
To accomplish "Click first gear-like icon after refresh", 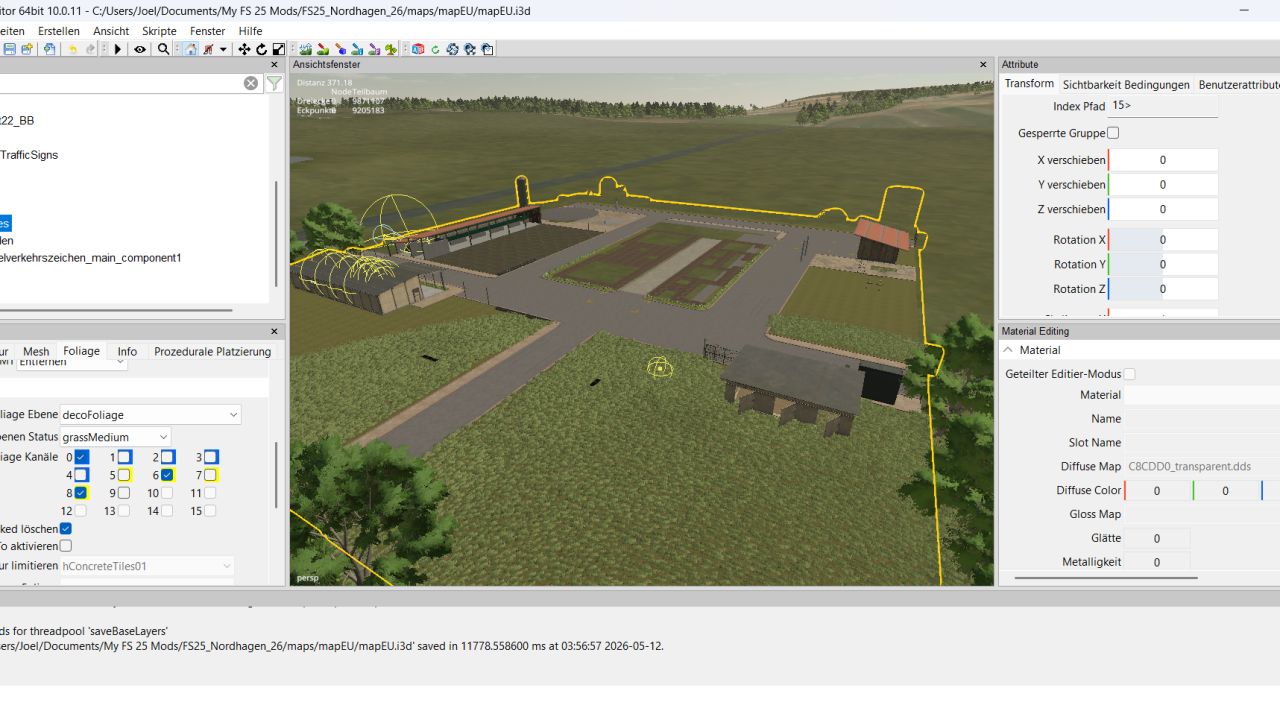I will [x=453, y=49].
